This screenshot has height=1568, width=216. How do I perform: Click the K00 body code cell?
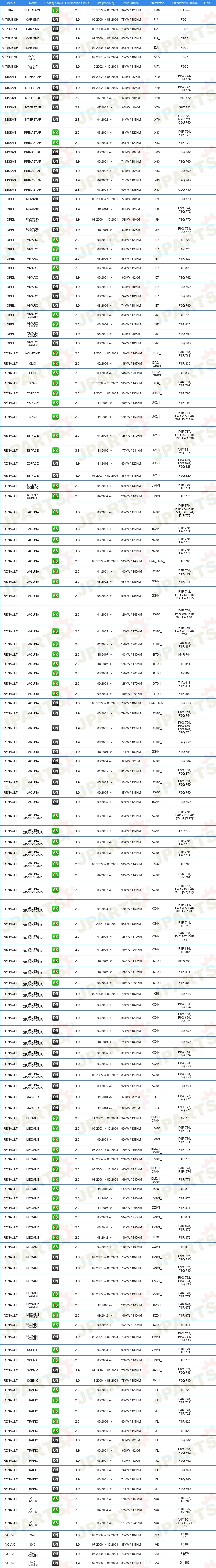[157, 10]
